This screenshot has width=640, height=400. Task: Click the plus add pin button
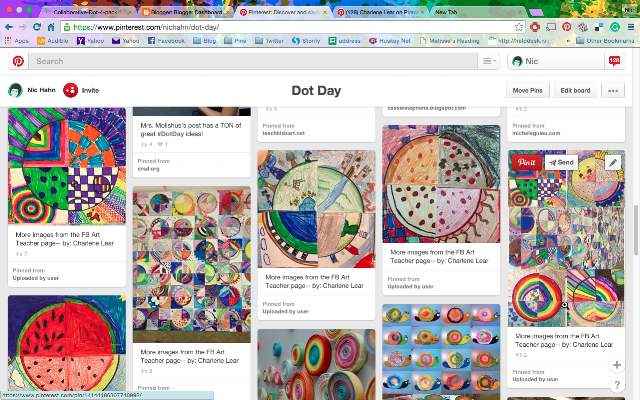coord(617,365)
